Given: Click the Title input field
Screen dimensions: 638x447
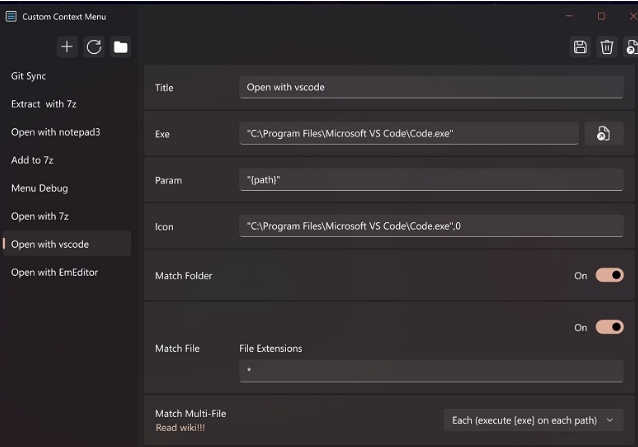Looking at the screenshot, I should [431, 87].
